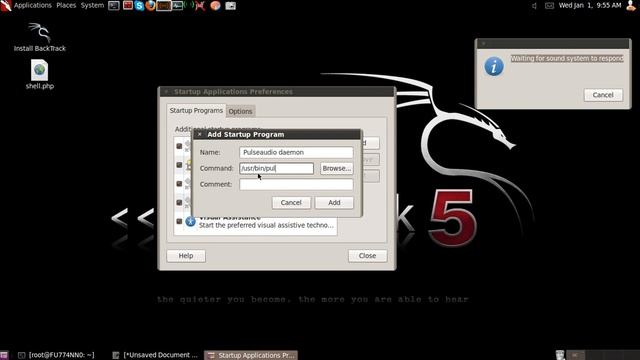Open the mail envelope indicator in panel
The height and width of the screenshot is (360, 640).
[x=549, y=6]
